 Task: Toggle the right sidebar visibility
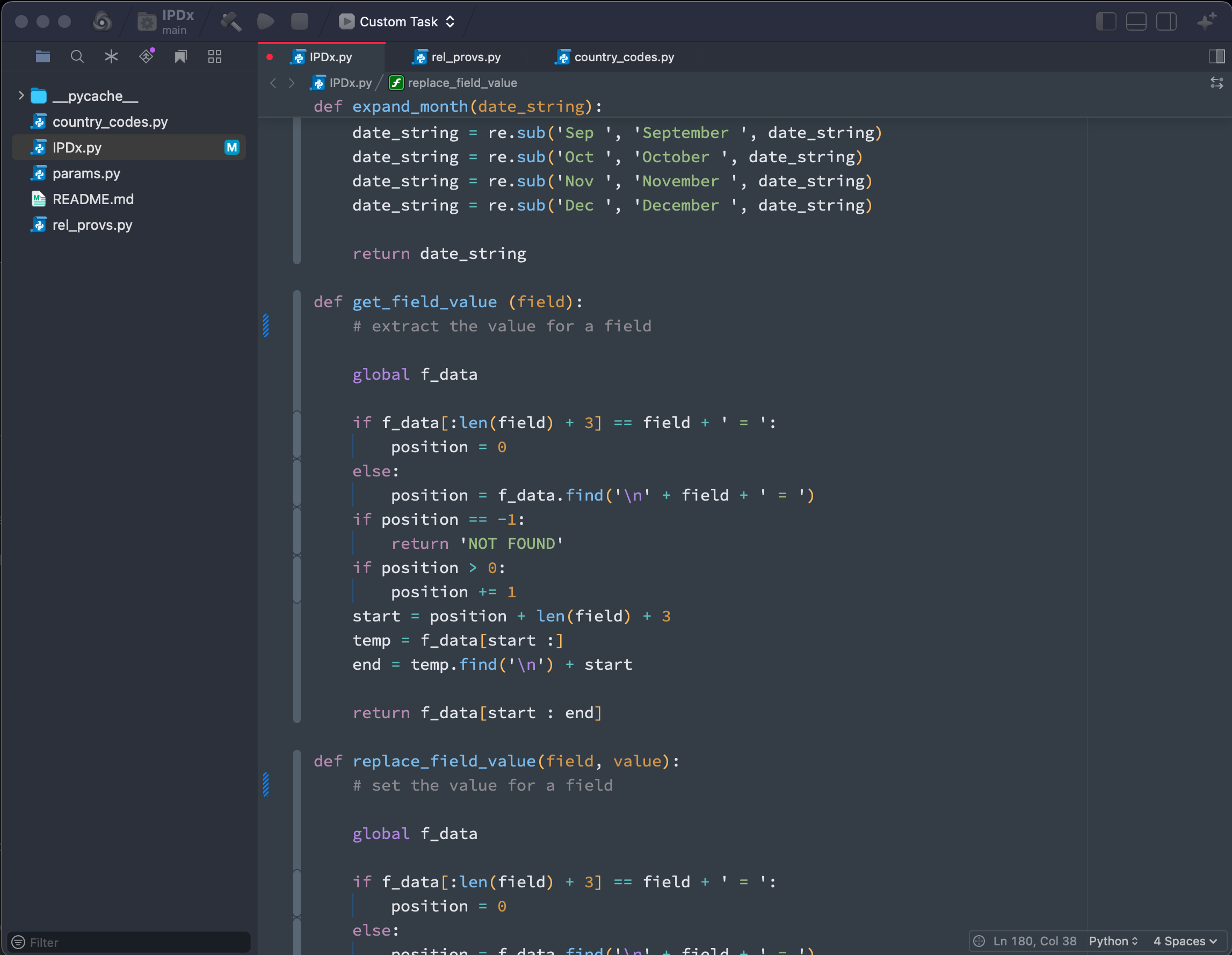1166,22
